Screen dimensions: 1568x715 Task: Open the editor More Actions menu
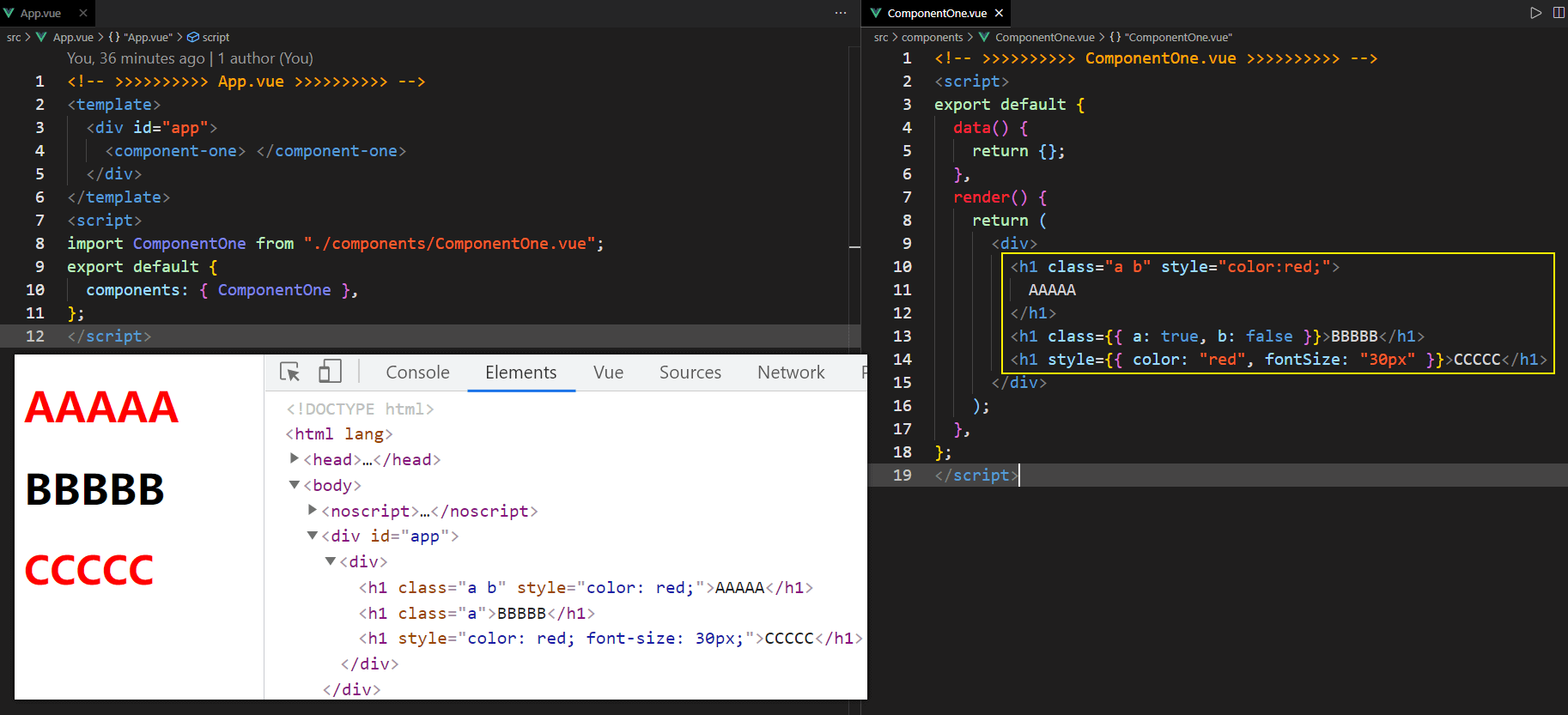point(841,13)
